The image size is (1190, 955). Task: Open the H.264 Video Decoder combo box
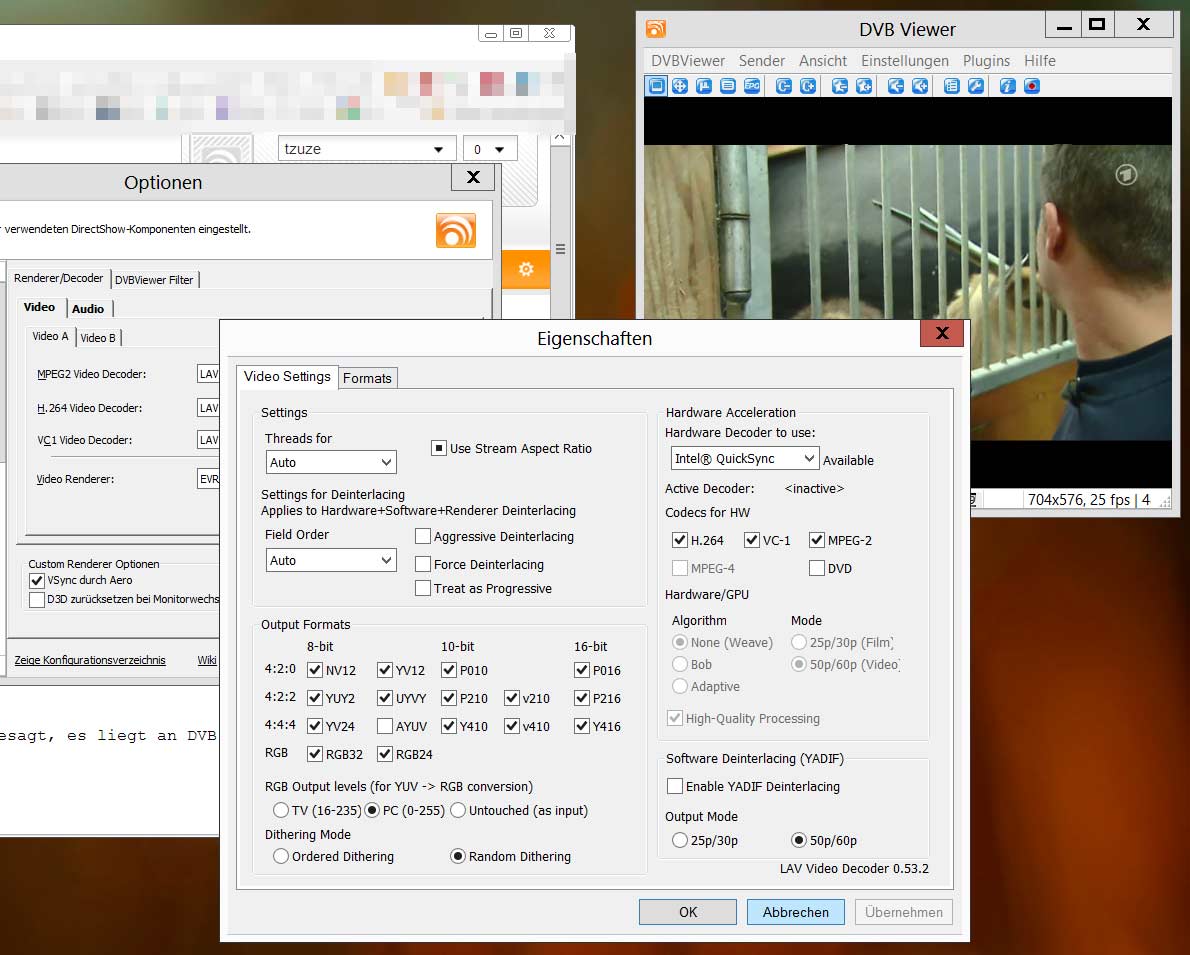[209, 408]
